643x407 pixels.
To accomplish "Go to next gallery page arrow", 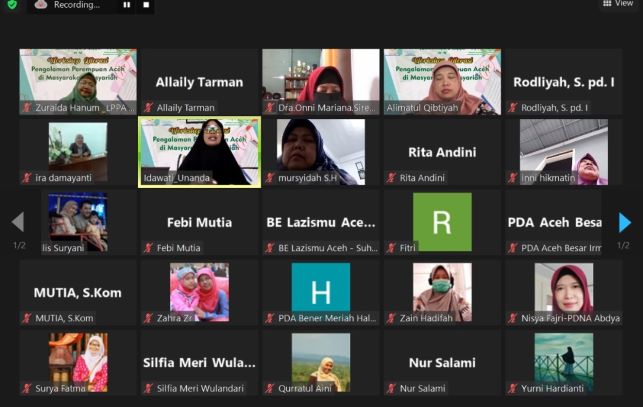I will [x=625, y=222].
